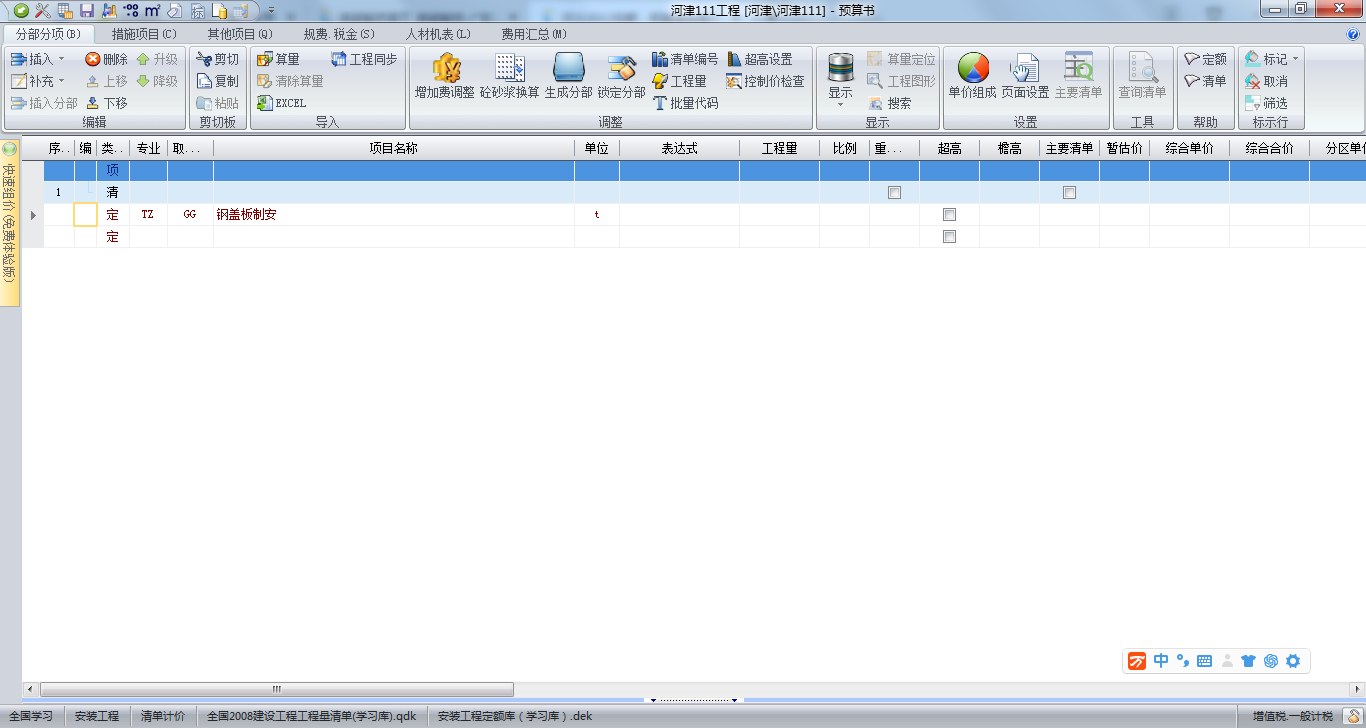Switch to 费用汇总(M) tab
The image size is (1366, 728).
click(533, 34)
